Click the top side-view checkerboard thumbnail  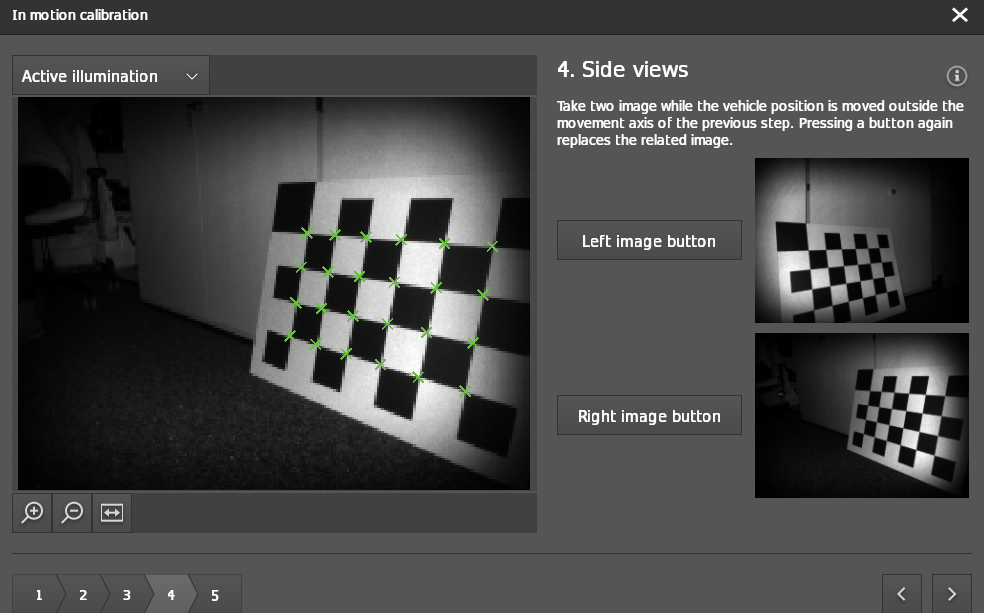pyautogui.click(x=861, y=240)
